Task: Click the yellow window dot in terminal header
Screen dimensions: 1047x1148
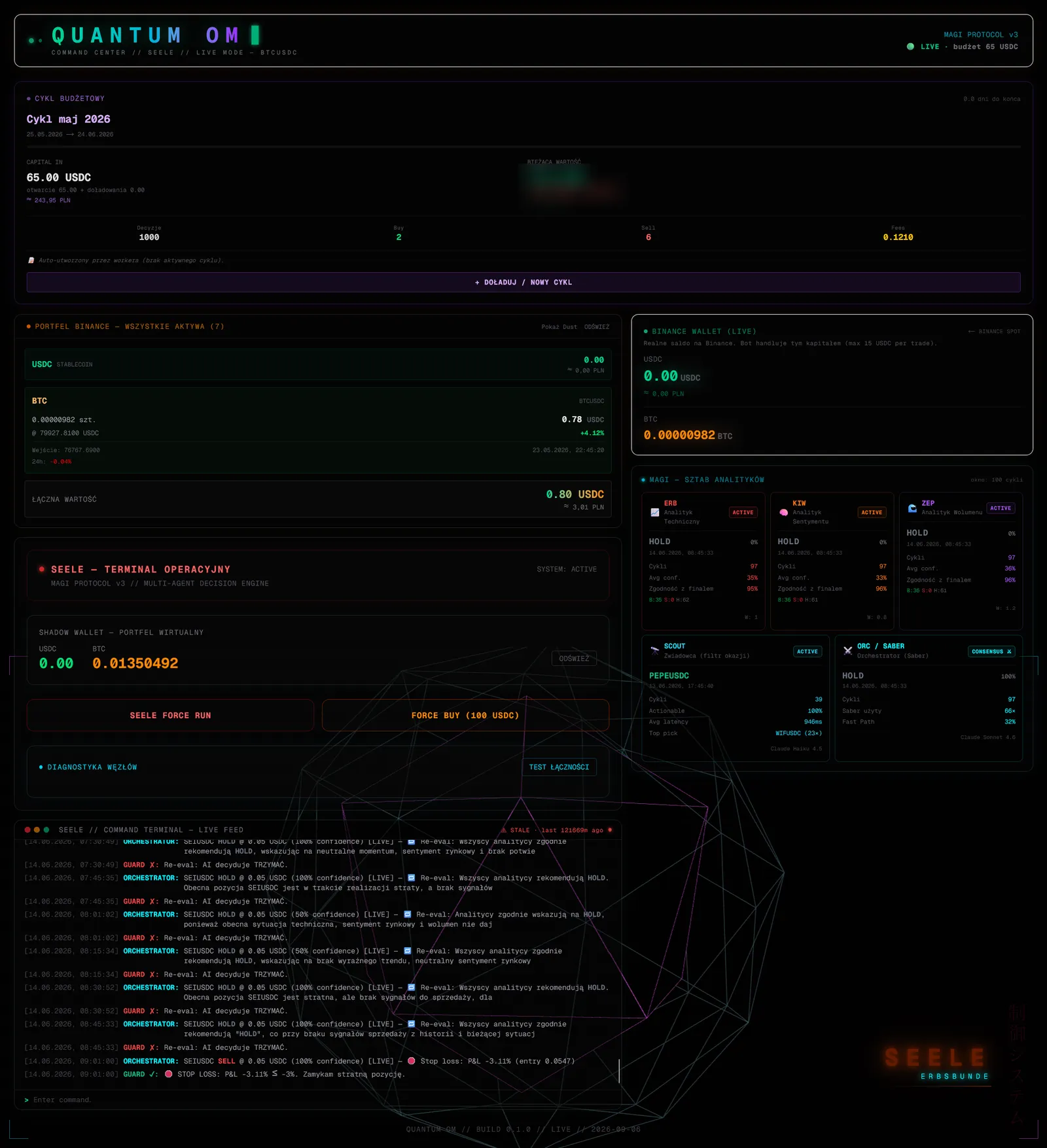Action: [37, 829]
